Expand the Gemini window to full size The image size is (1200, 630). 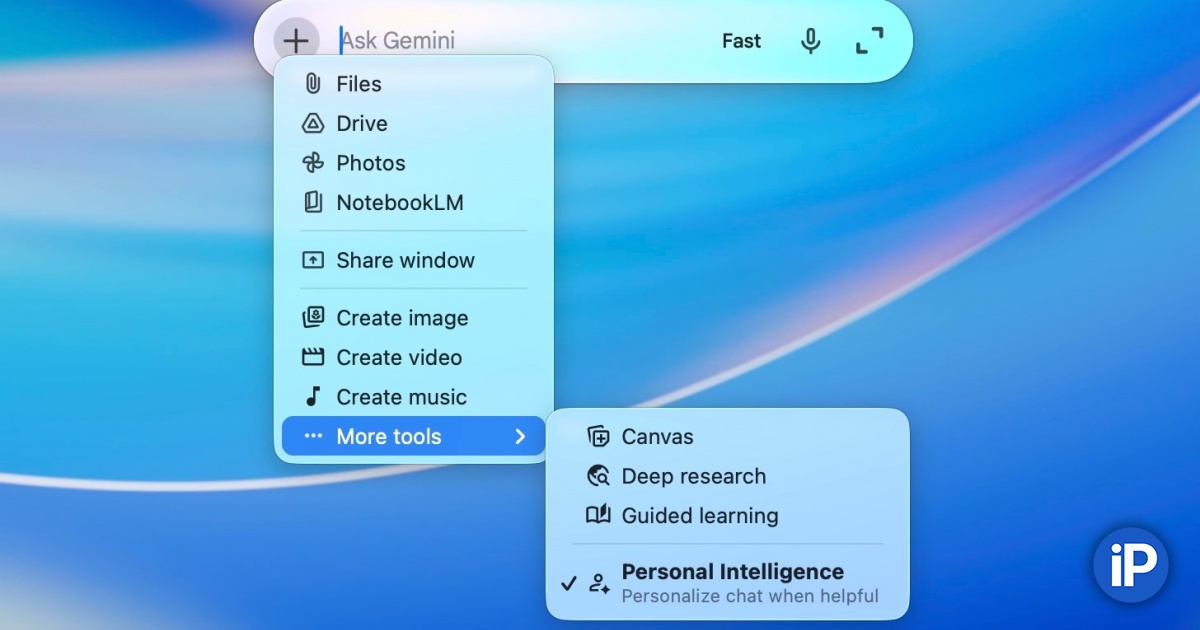point(870,41)
